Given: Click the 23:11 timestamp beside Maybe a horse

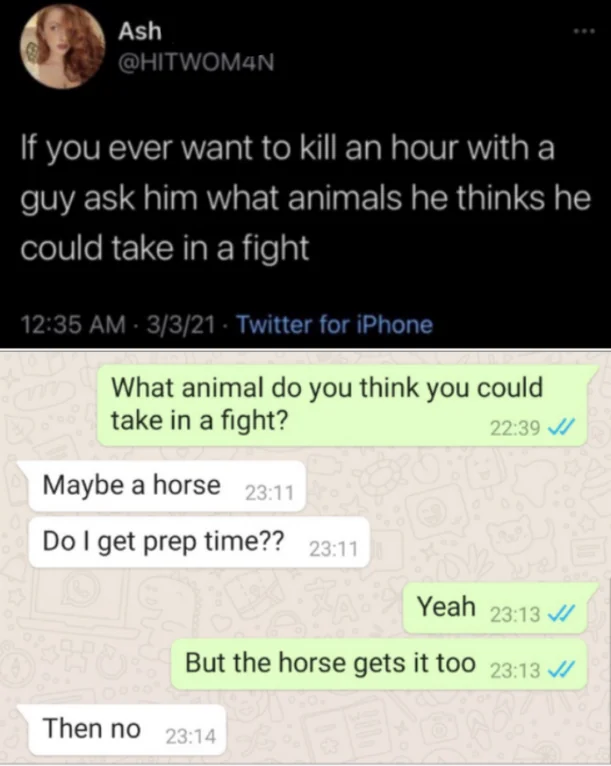Looking at the screenshot, I should click(270, 492).
